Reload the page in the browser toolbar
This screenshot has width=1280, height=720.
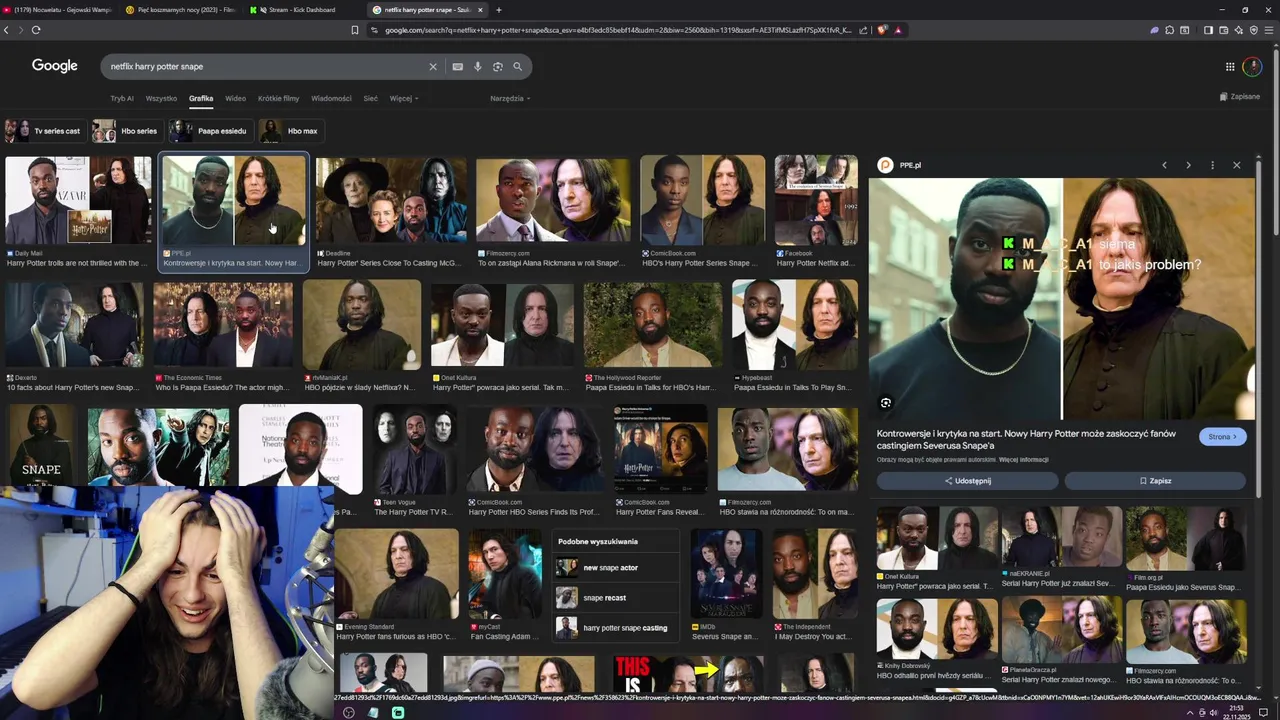[36, 30]
